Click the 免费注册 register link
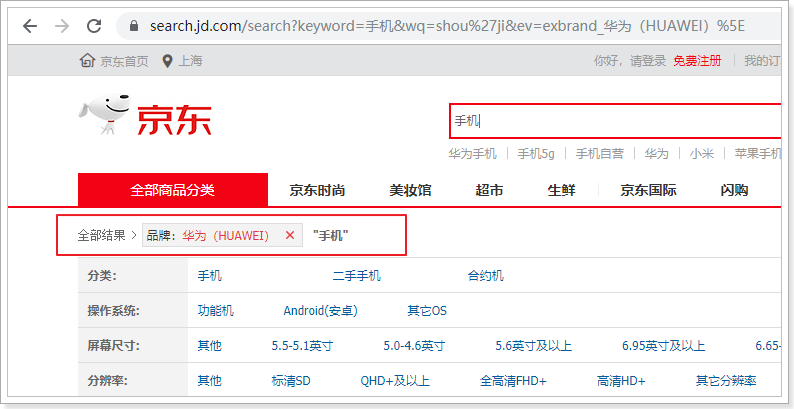Image resolution: width=794 pixels, height=409 pixels. click(x=697, y=61)
